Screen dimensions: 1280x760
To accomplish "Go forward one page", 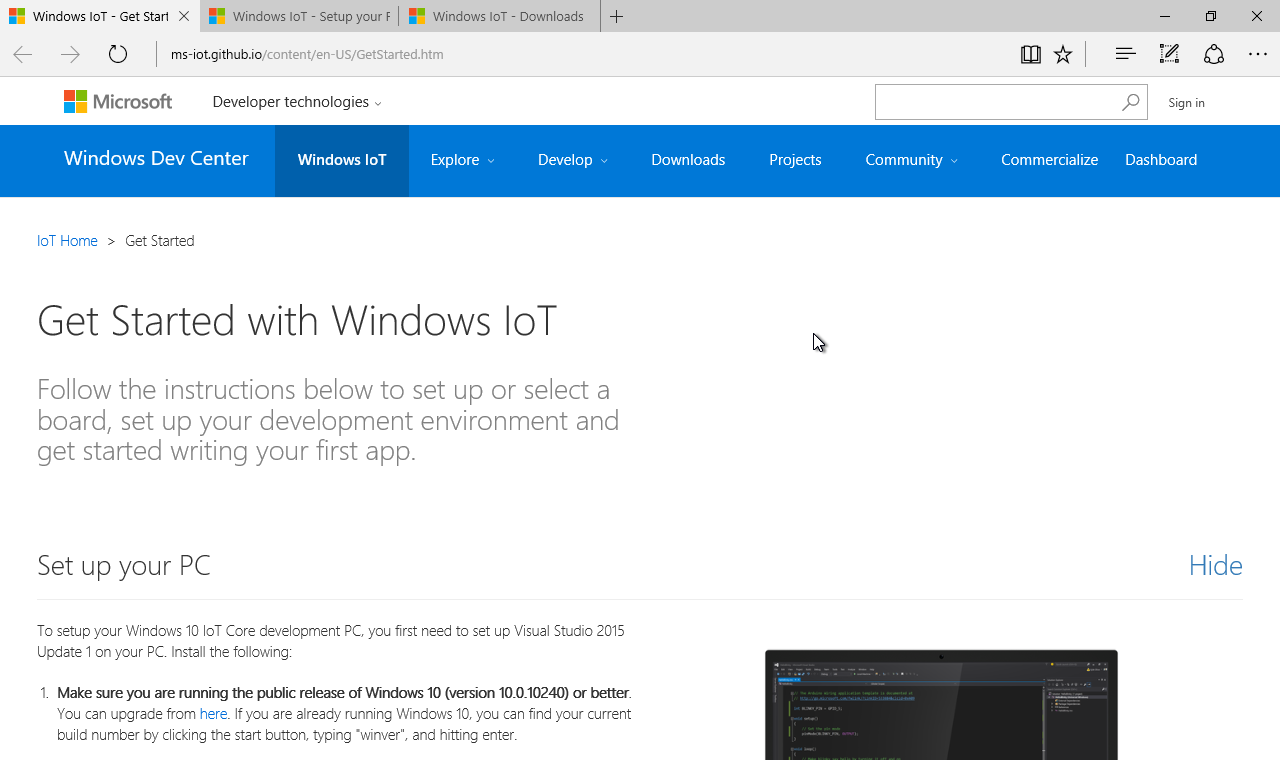I will coord(70,54).
